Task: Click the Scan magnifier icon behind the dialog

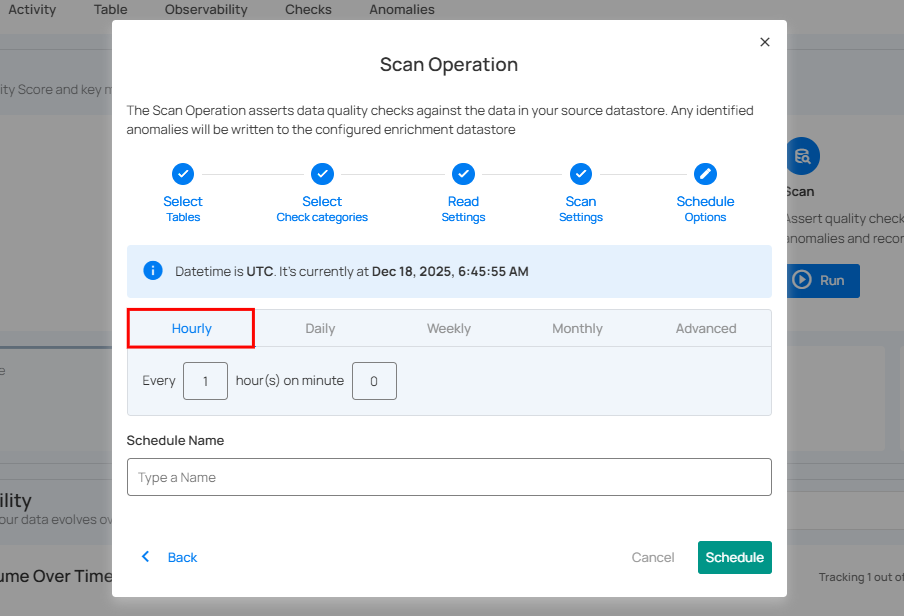Action: click(802, 156)
